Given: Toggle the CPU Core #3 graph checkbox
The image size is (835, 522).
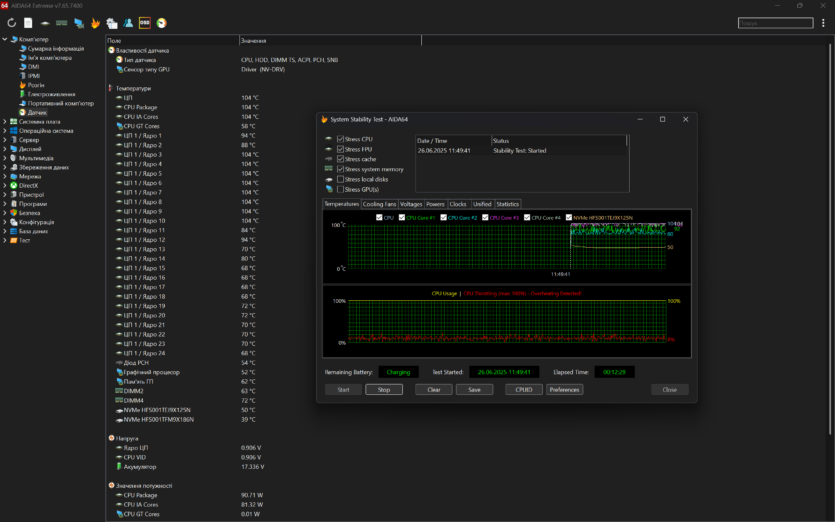Looking at the screenshot, I should pos(485,217).
